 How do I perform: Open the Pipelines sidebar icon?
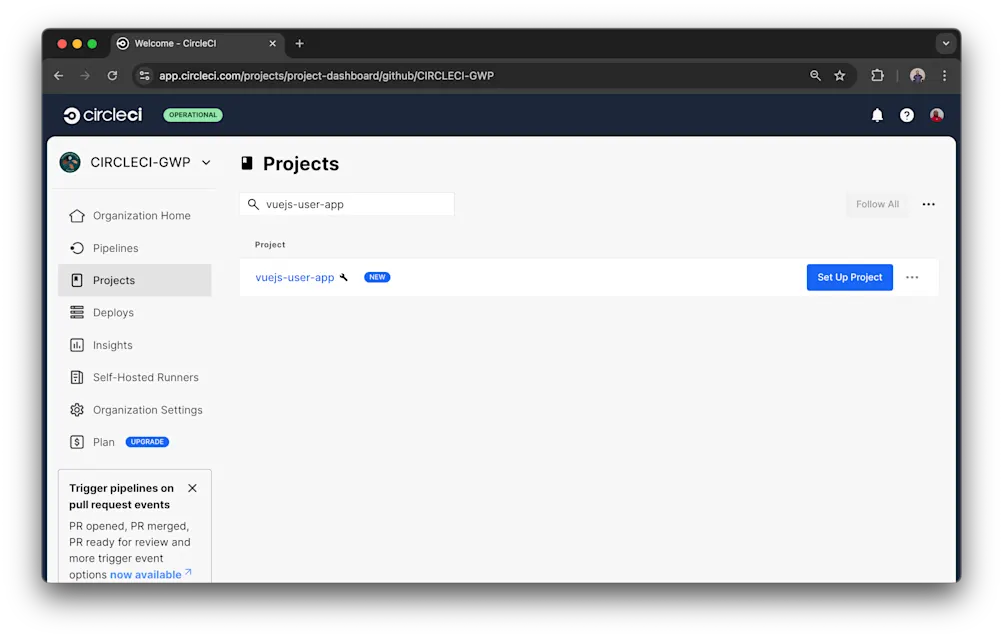(x=77, y=248)
